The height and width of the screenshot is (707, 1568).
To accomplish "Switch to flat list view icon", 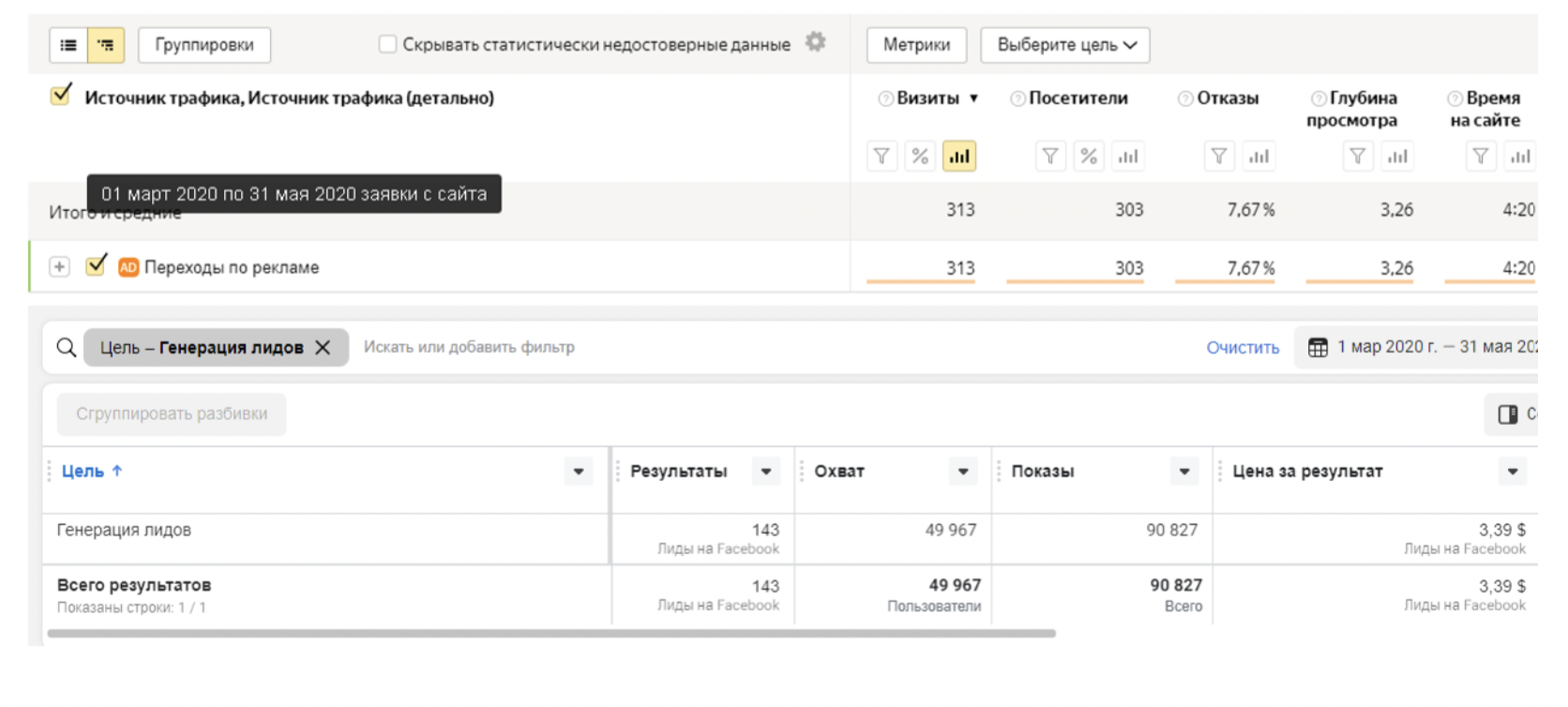I will pyautogui.click(x=68, y=45).
